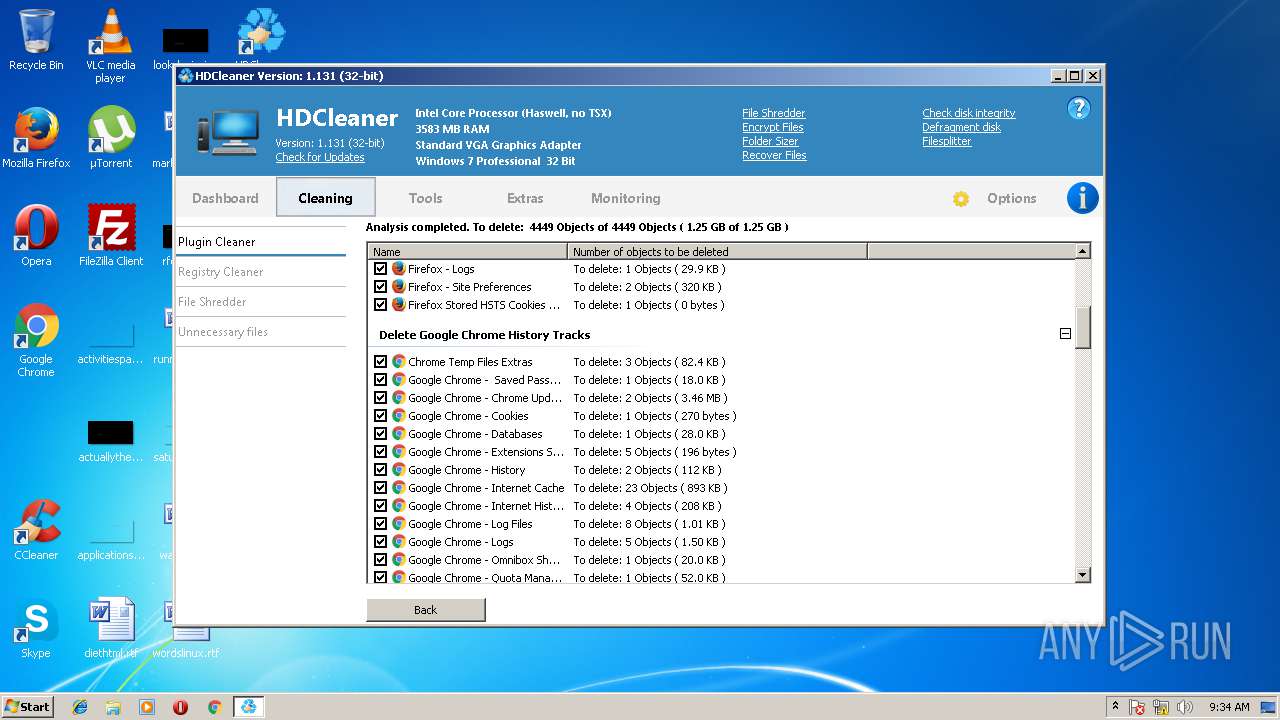Click Name column header
The height and width of the screenshot is (720, 1280).
click(468, 252)
